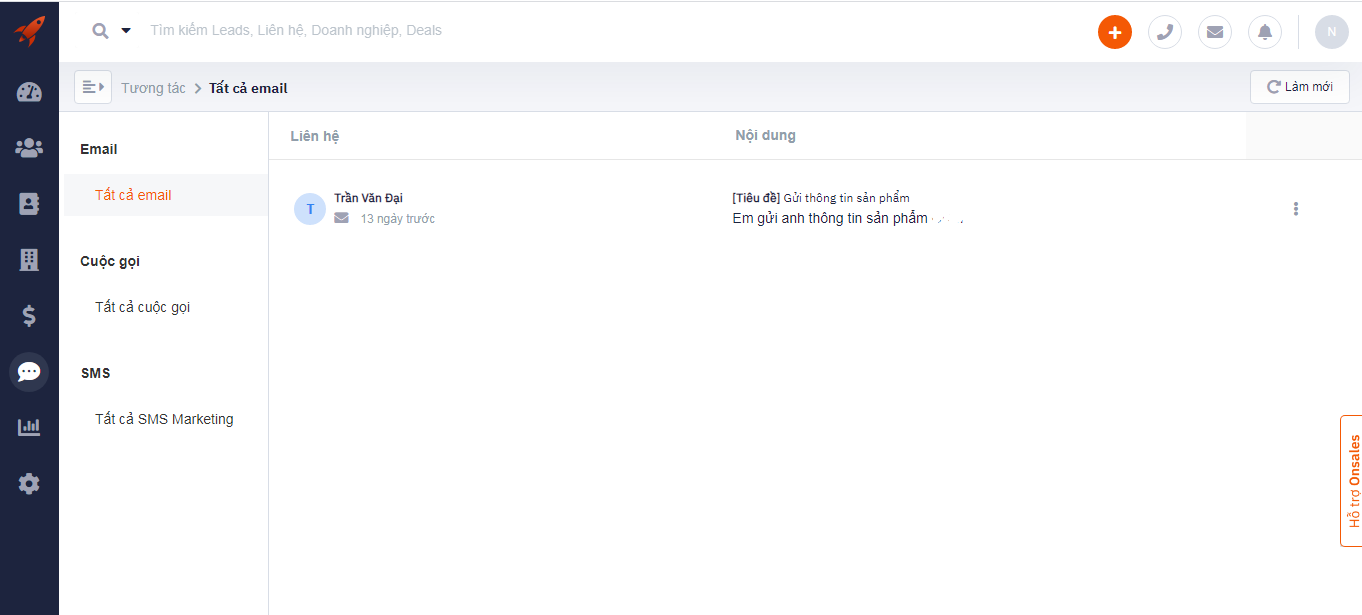Click the Tìm kiếm Leads search field
Image resolution: width=1362 pixels, height=615 pixels.
point(296,31)
